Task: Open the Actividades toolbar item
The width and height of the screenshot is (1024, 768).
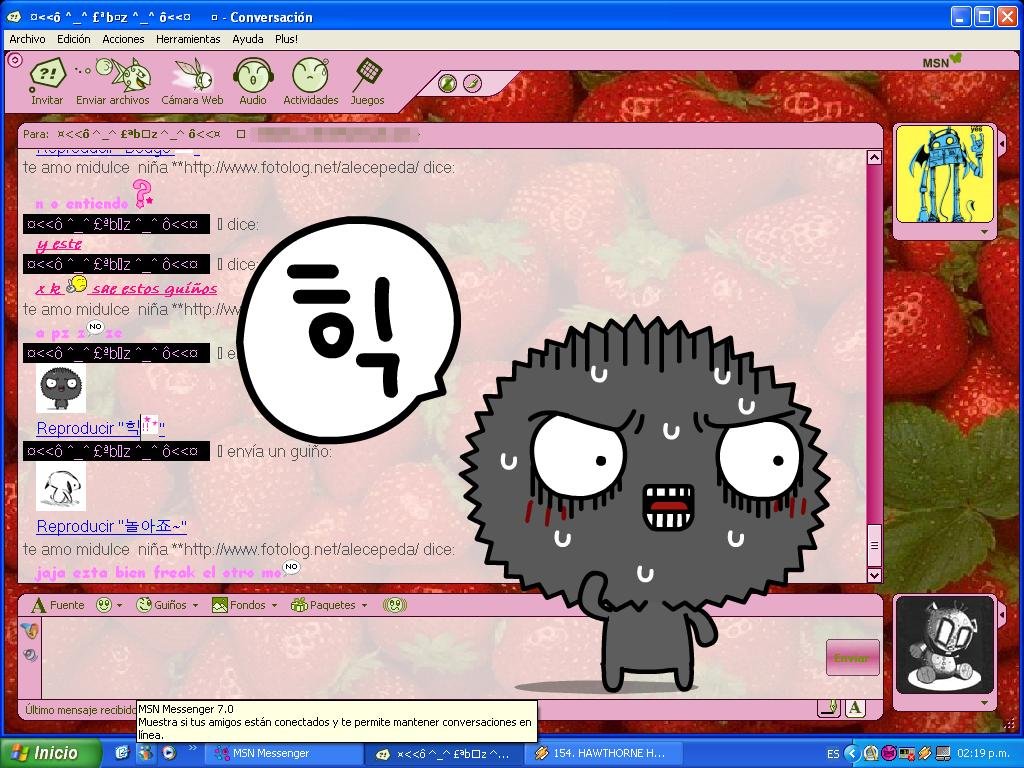Action: pyautogui.click(x=311, y=81)
